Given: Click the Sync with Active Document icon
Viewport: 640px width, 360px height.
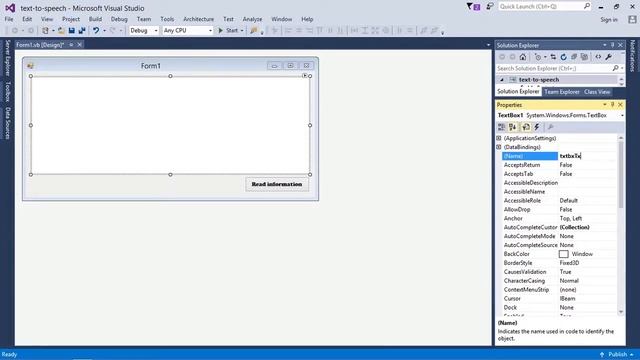Looking at the screenshot, I should 553,57.
